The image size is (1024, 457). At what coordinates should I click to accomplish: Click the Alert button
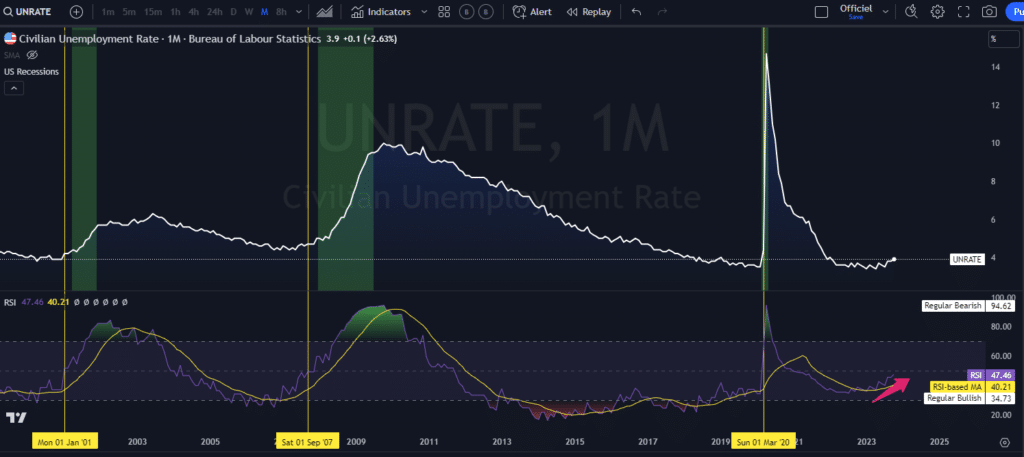click(531, 12)
